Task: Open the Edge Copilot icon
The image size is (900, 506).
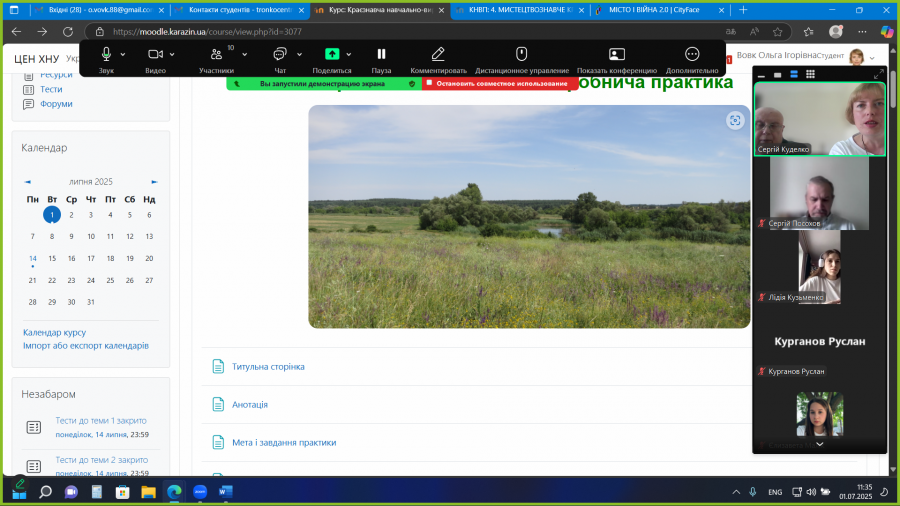Action: 886,32
